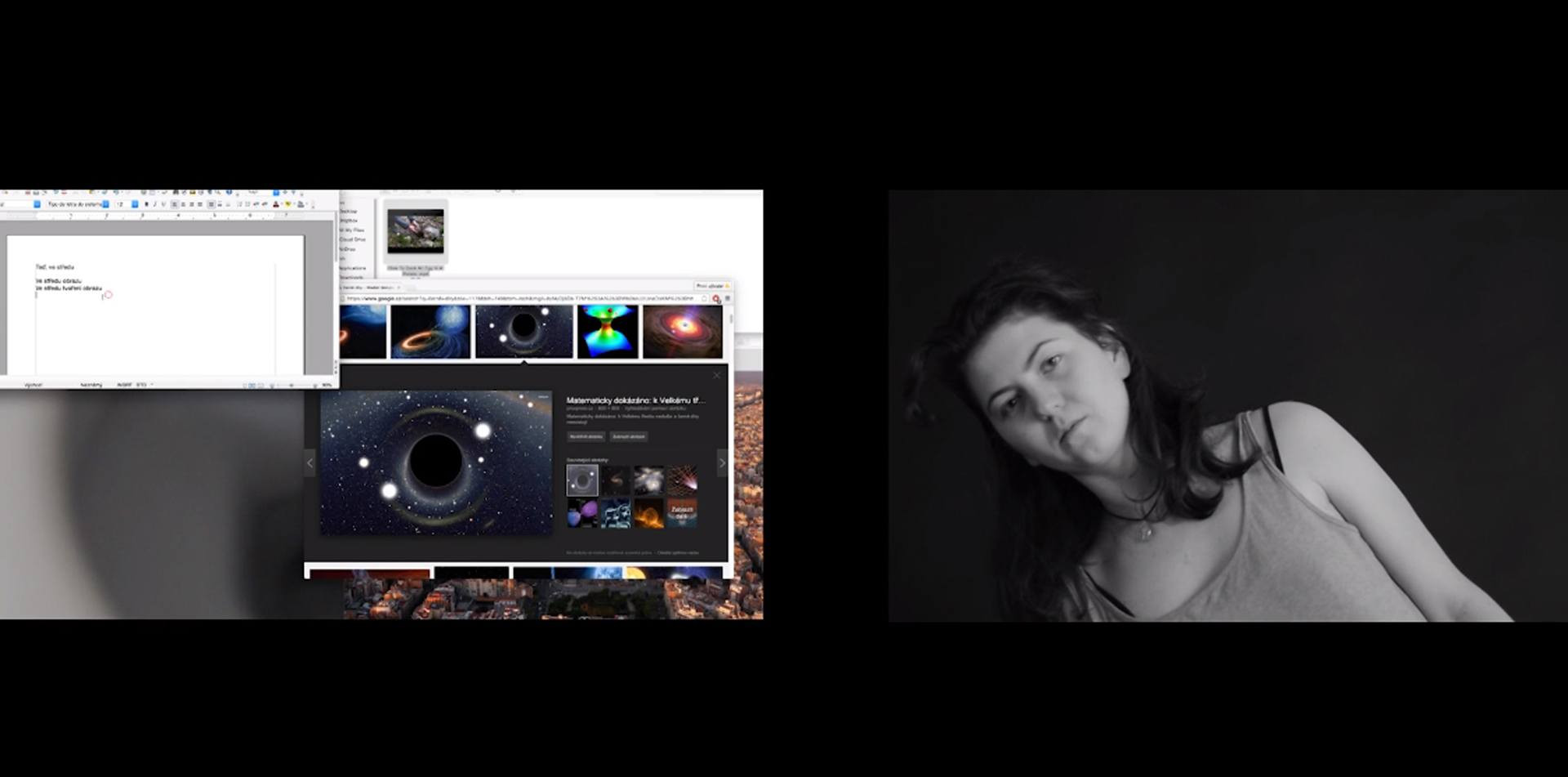Open the Chrome hamburger menu
Viewport: 1568px width, 777px height.
point(728,298)
